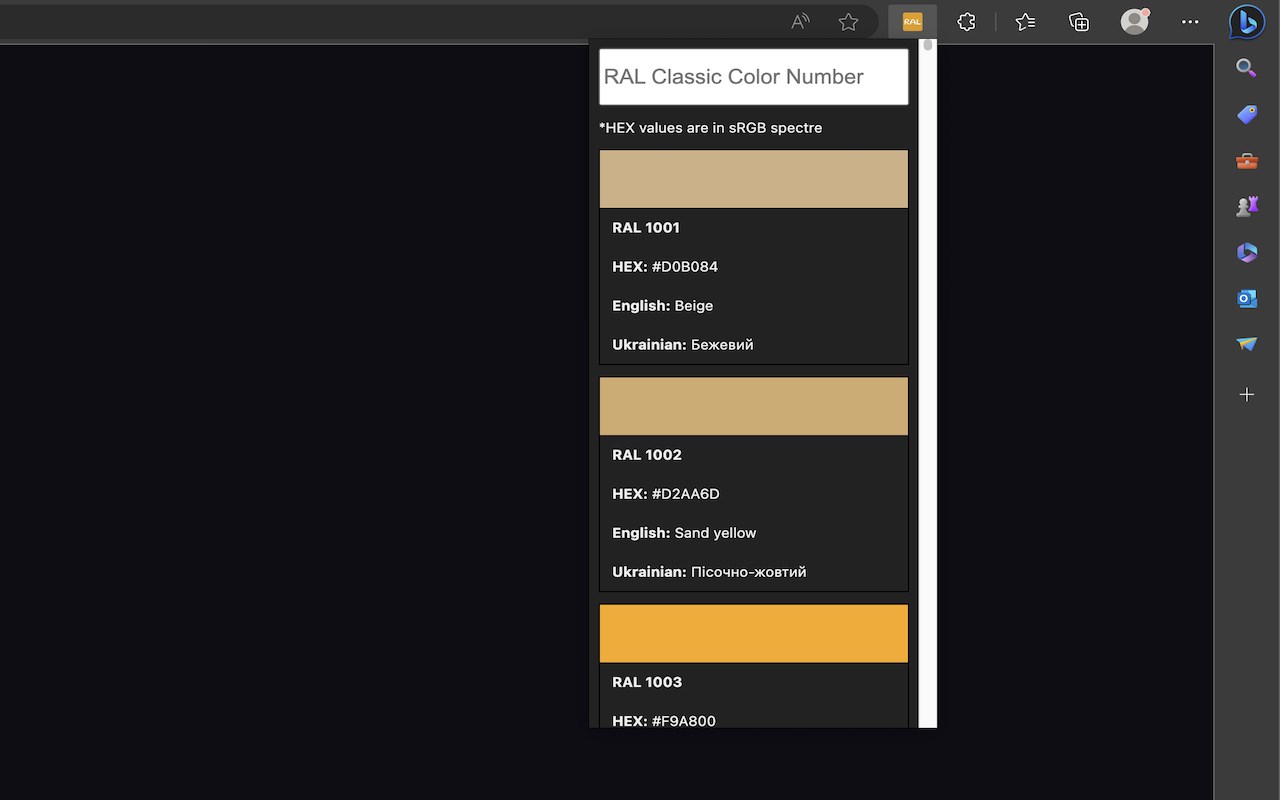
Task: Open the Bing chat sidebar button
Action: coord(1247,22)
